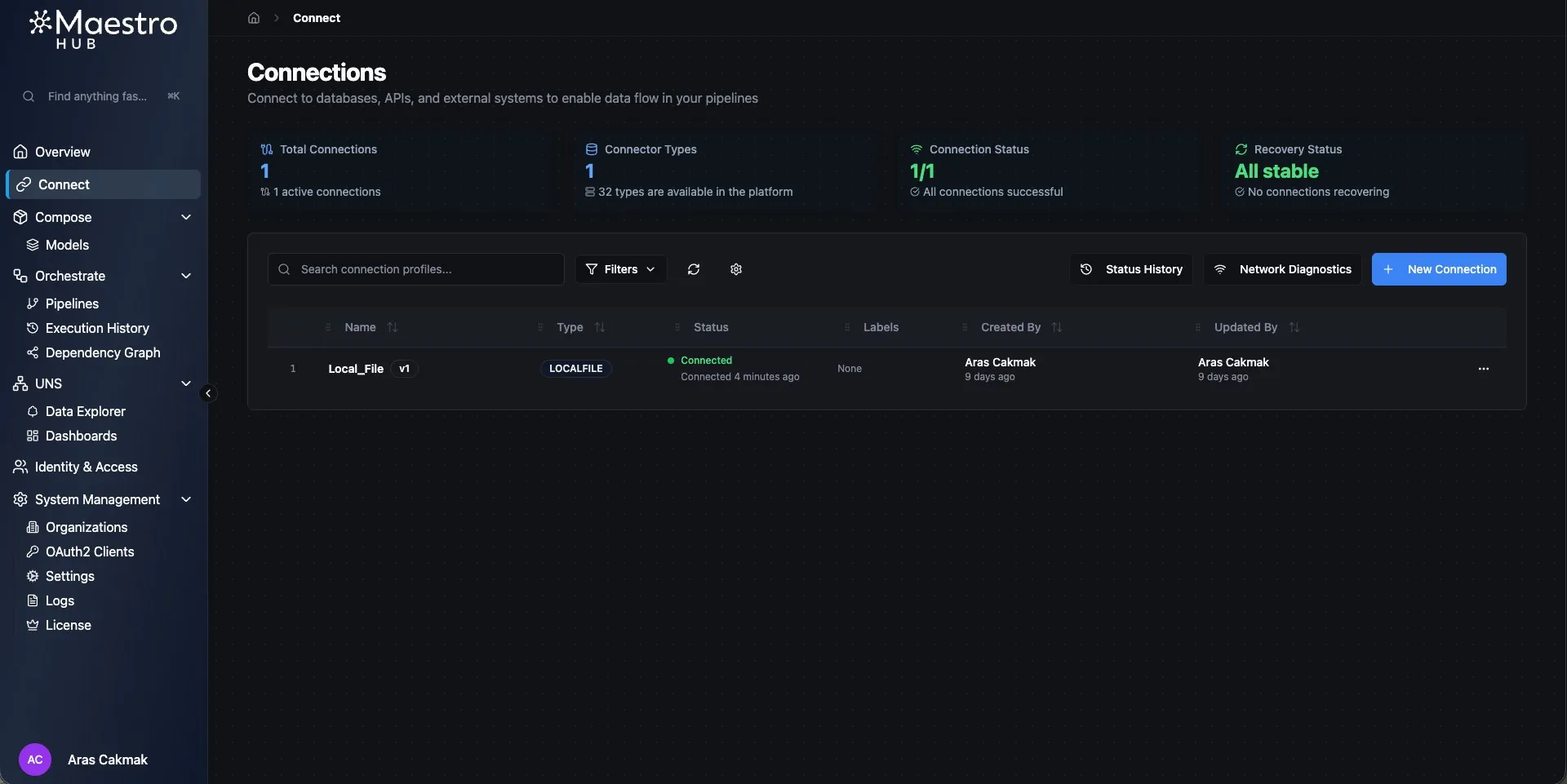Image resolution: width=1567 pixels, height=784 pixels.
Task: Click the New Connection button
Action: [x=1439, y=269]
